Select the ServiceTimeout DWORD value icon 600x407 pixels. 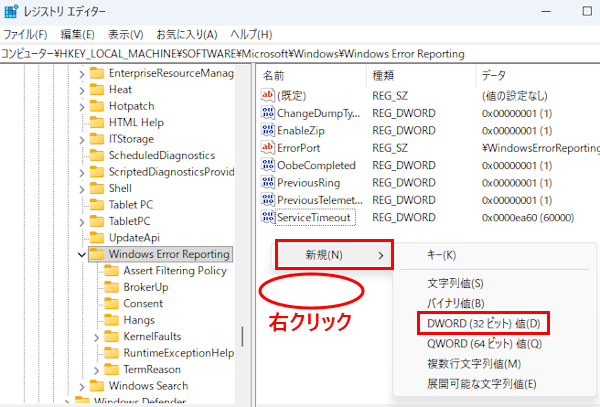[267, 217]
